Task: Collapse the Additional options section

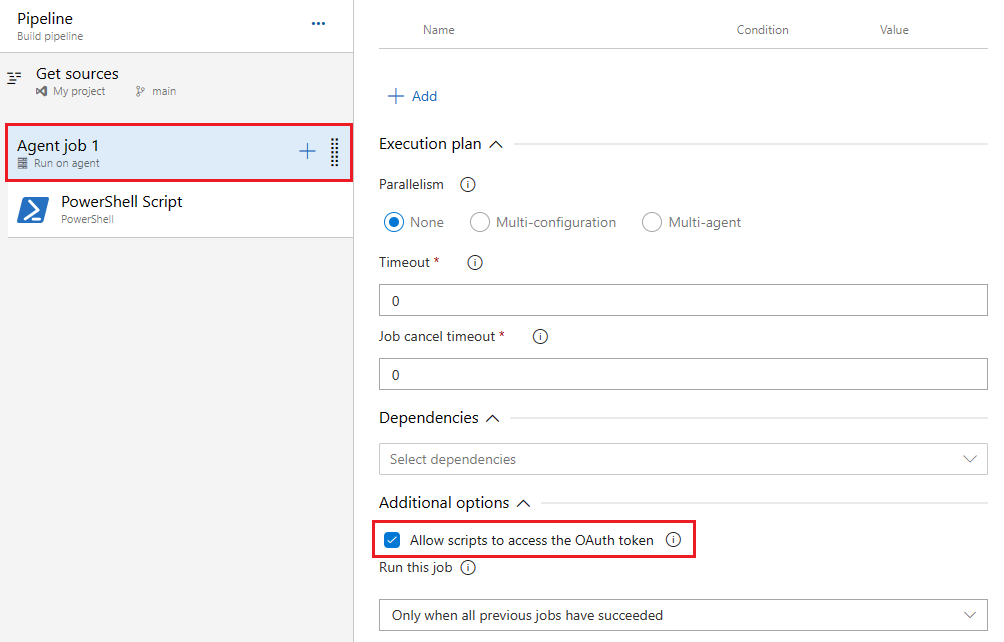Action: click(x=521, y=503)
